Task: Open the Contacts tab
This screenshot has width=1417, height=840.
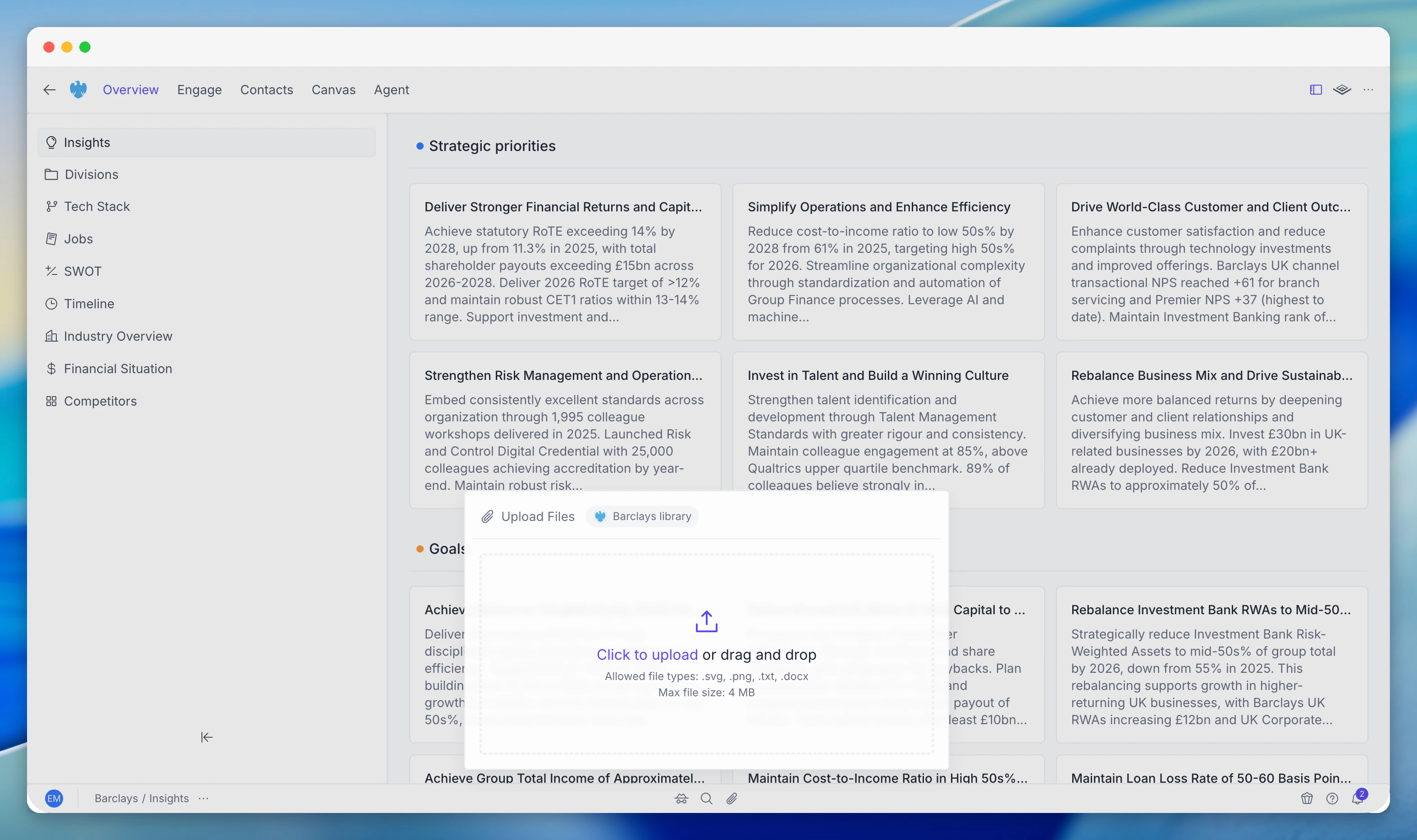Action: [x=267, y=89]
